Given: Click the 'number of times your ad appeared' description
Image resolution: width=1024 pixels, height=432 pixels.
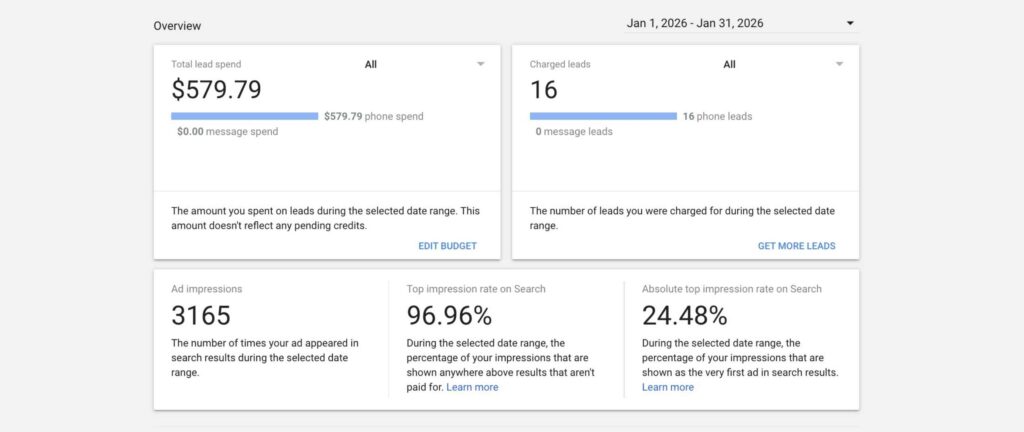Looking at the screenshot, I should point(264,358).
